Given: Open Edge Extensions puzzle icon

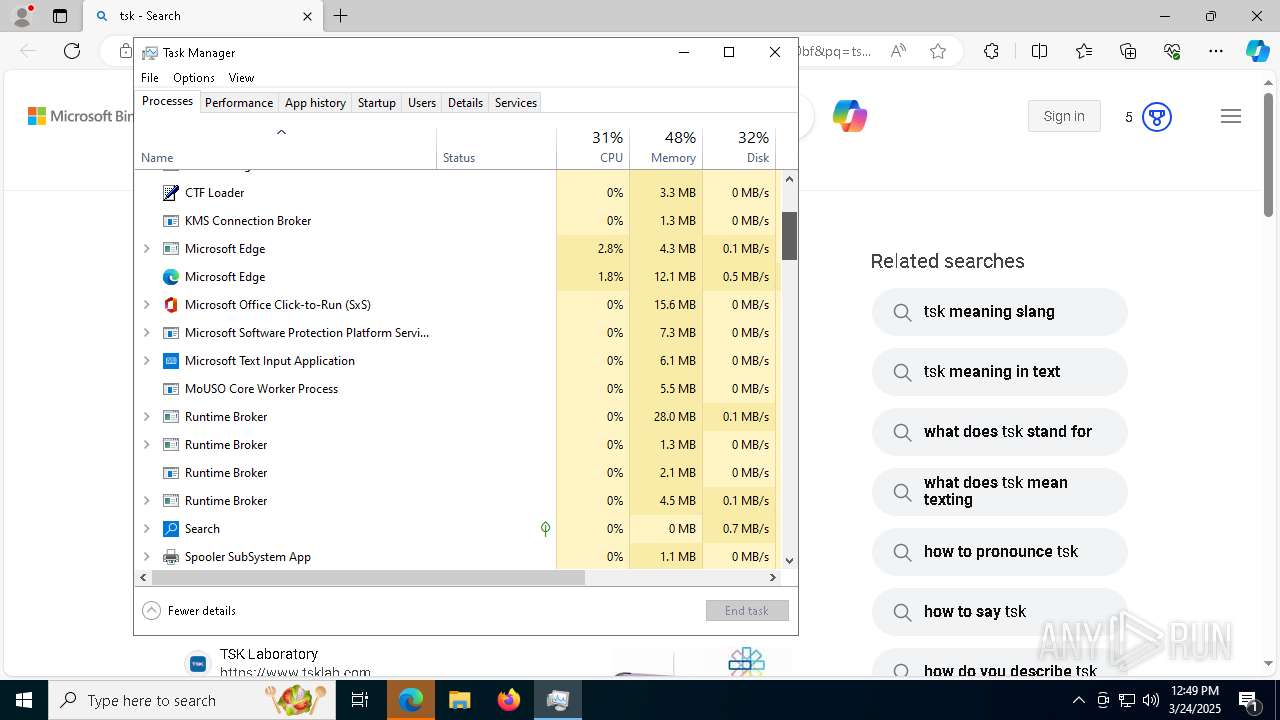Looking at the screenshot, I should (x=991, y=51).
